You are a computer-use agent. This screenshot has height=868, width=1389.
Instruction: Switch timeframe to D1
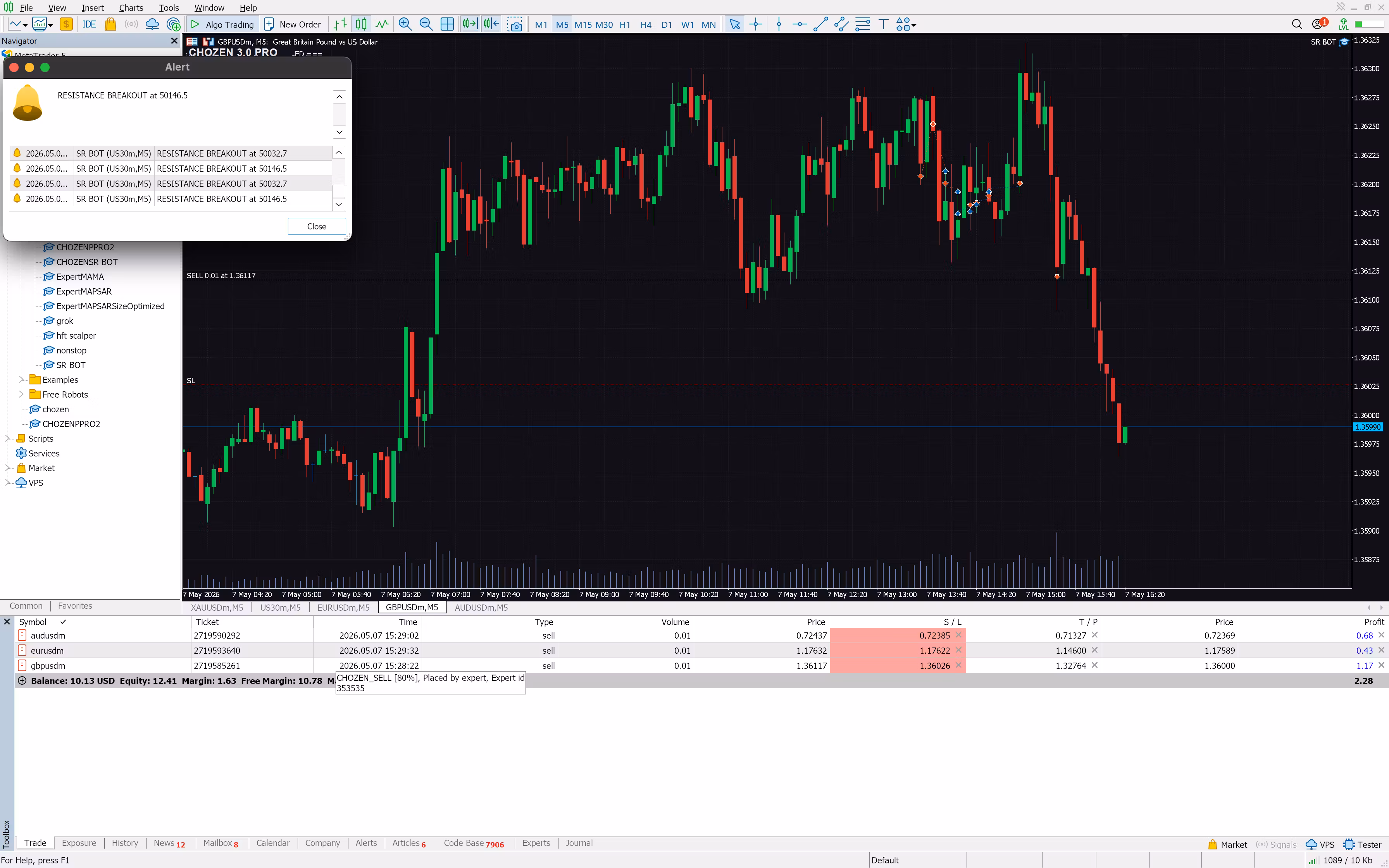point(666,25)
